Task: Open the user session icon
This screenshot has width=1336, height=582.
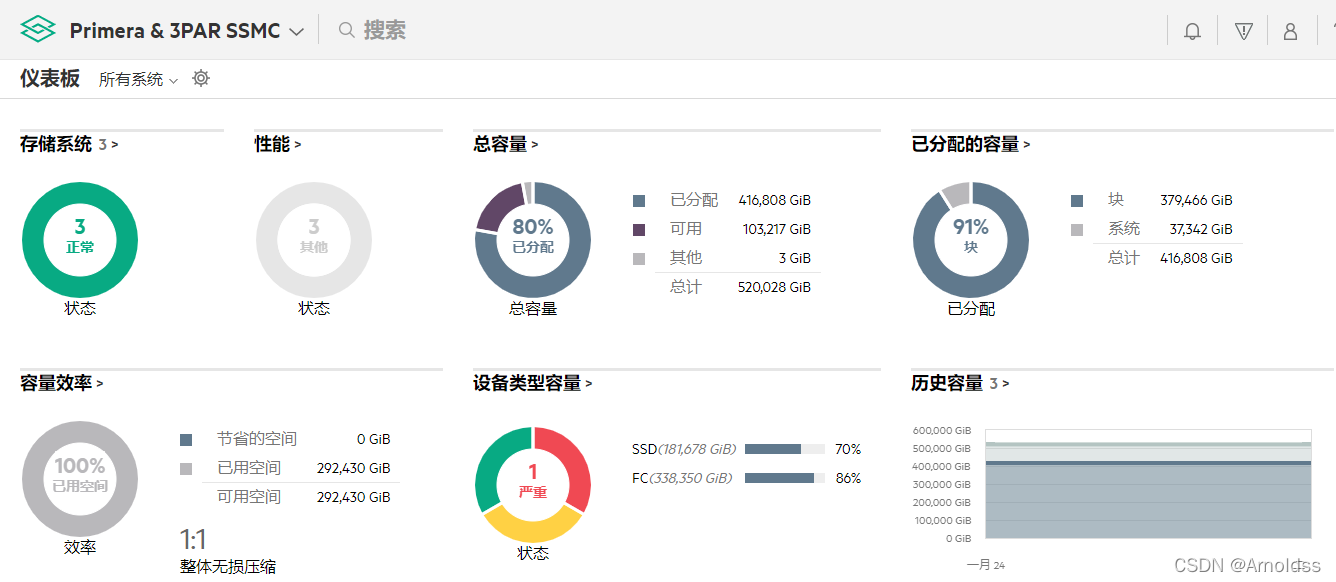Action: [x=1290, y=31]
